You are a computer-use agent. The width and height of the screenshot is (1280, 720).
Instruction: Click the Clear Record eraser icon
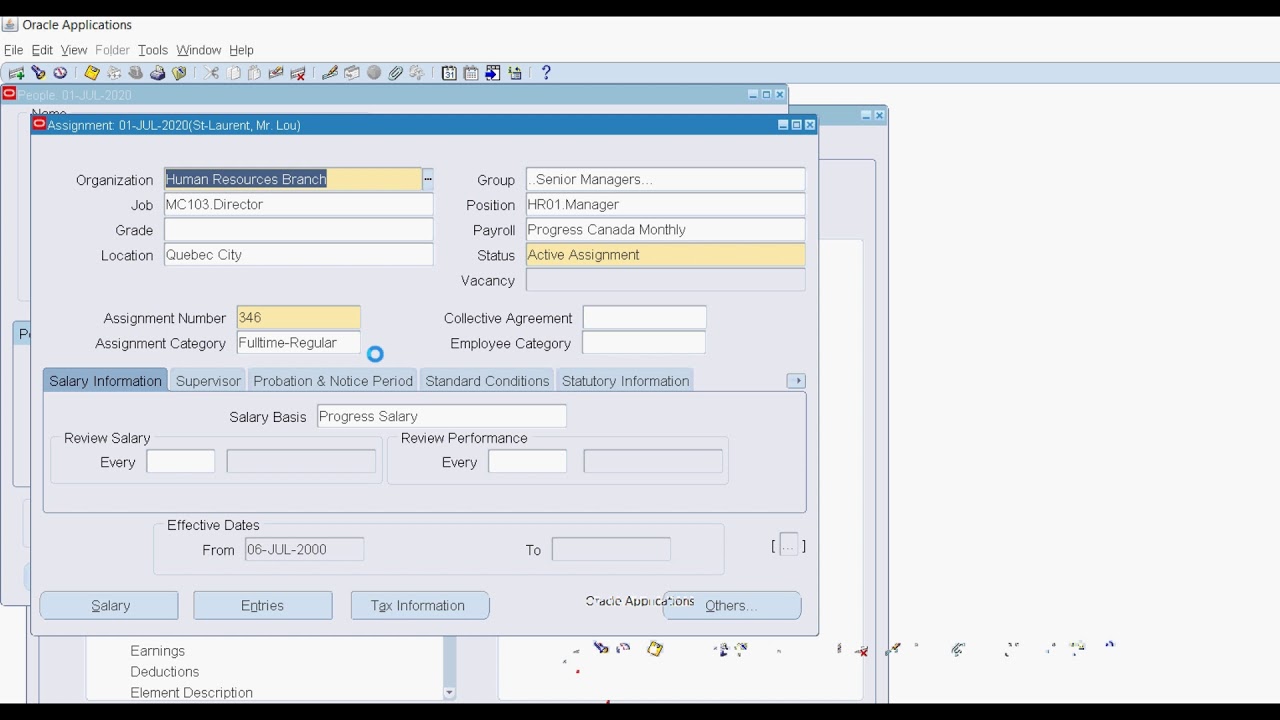tap(276, 73)
